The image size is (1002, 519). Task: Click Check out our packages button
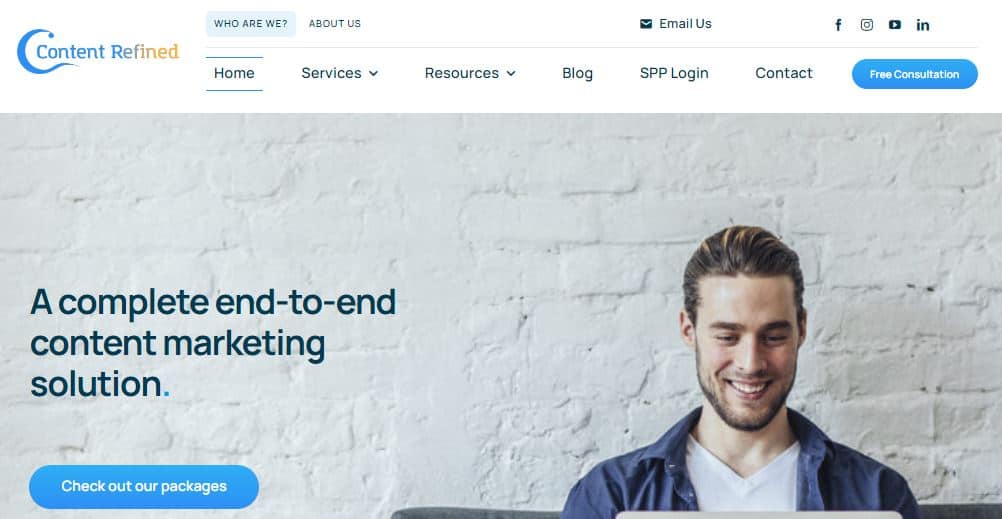pos(144,486)
